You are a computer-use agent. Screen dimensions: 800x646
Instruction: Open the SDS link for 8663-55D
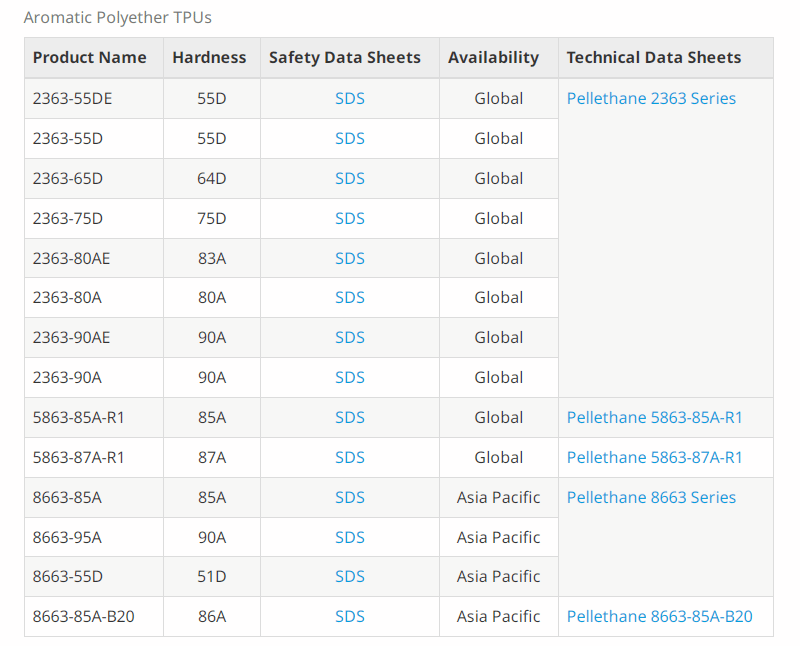coord(349,577)
